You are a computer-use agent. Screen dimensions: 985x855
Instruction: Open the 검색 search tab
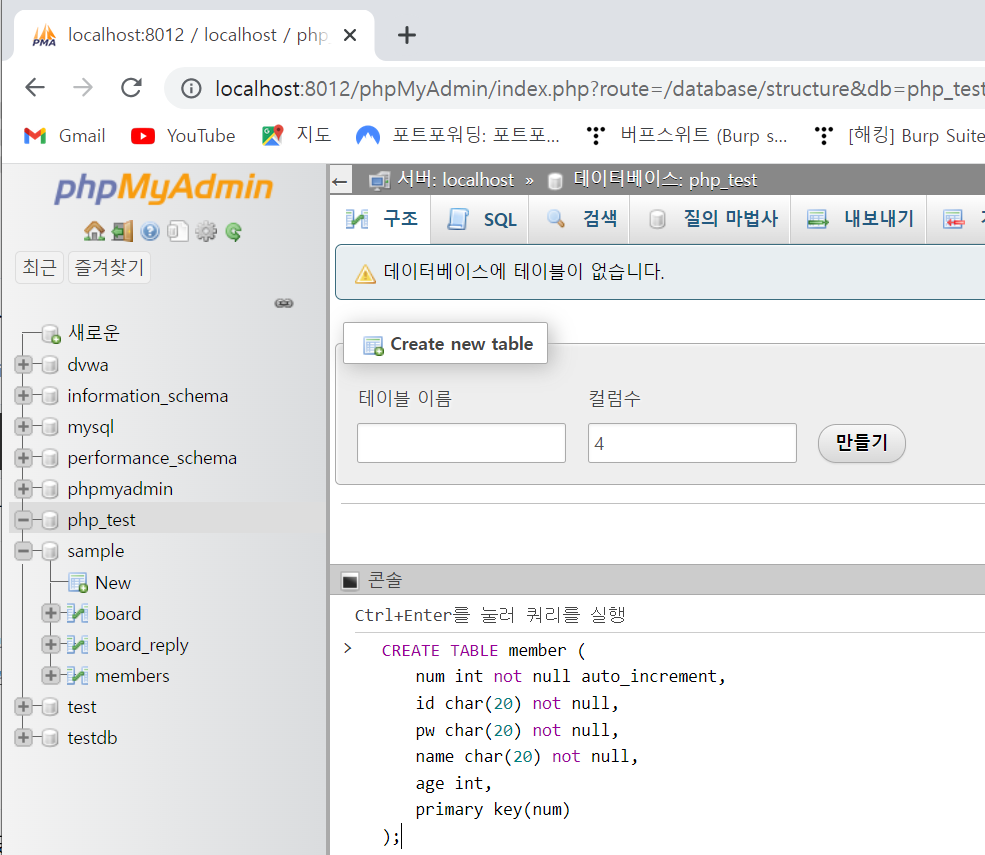click(580, 219)
